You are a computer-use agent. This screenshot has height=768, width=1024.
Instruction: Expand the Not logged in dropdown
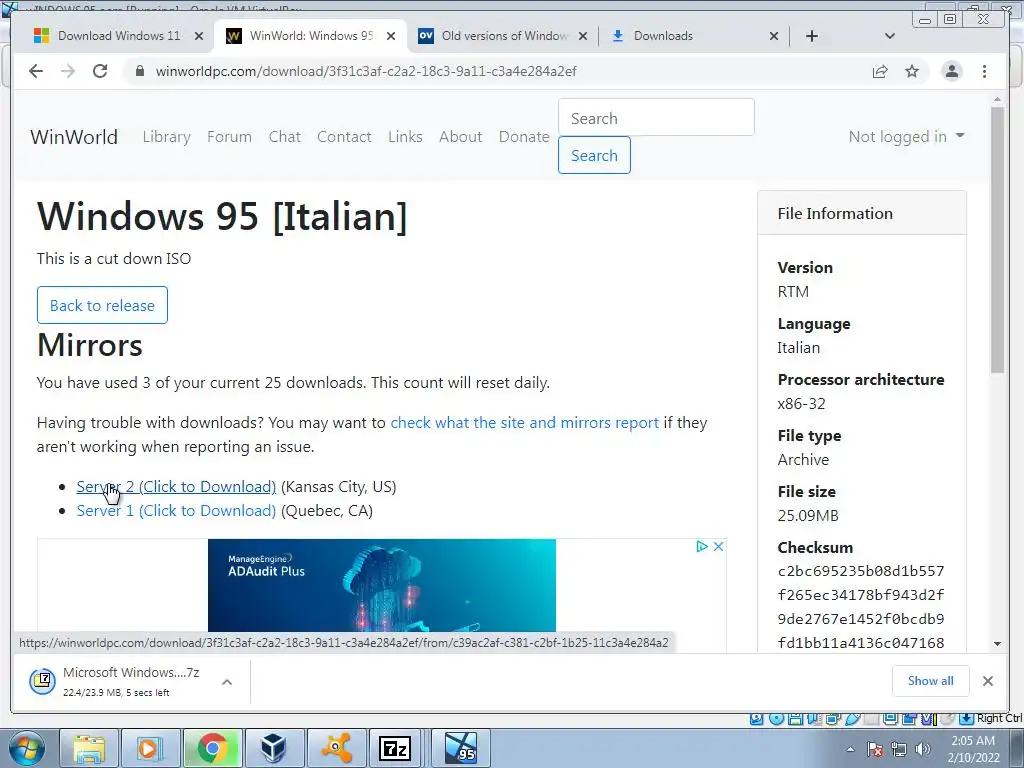tap(906, 136)
